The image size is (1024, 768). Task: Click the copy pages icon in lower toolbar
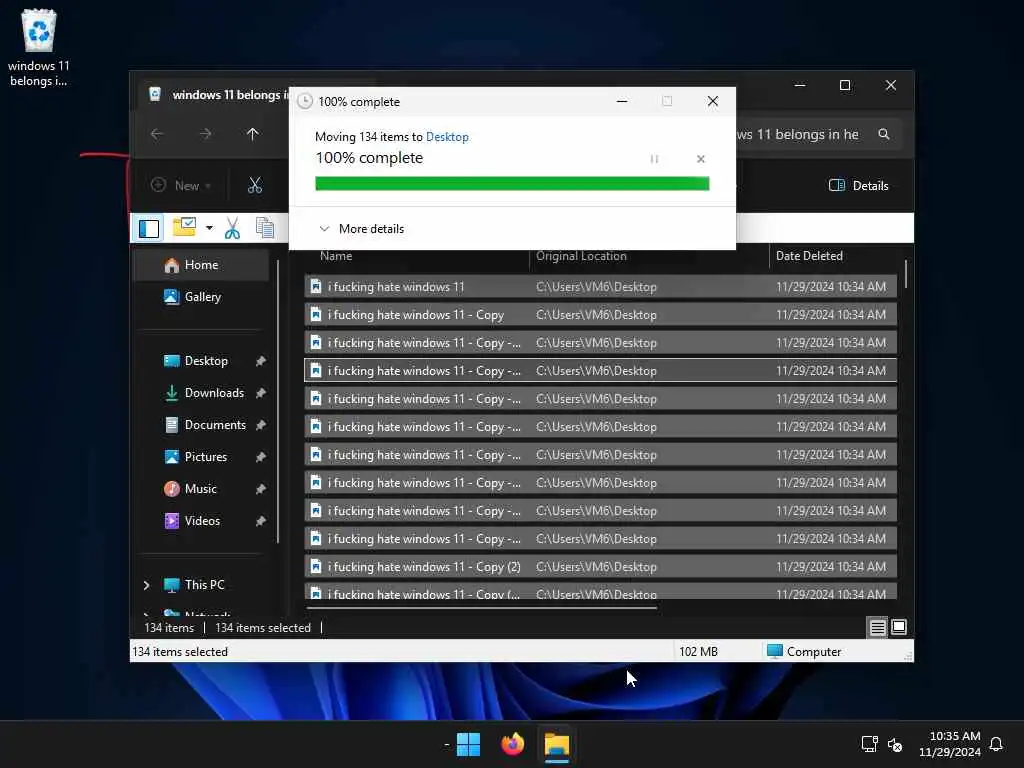[264, 227]
